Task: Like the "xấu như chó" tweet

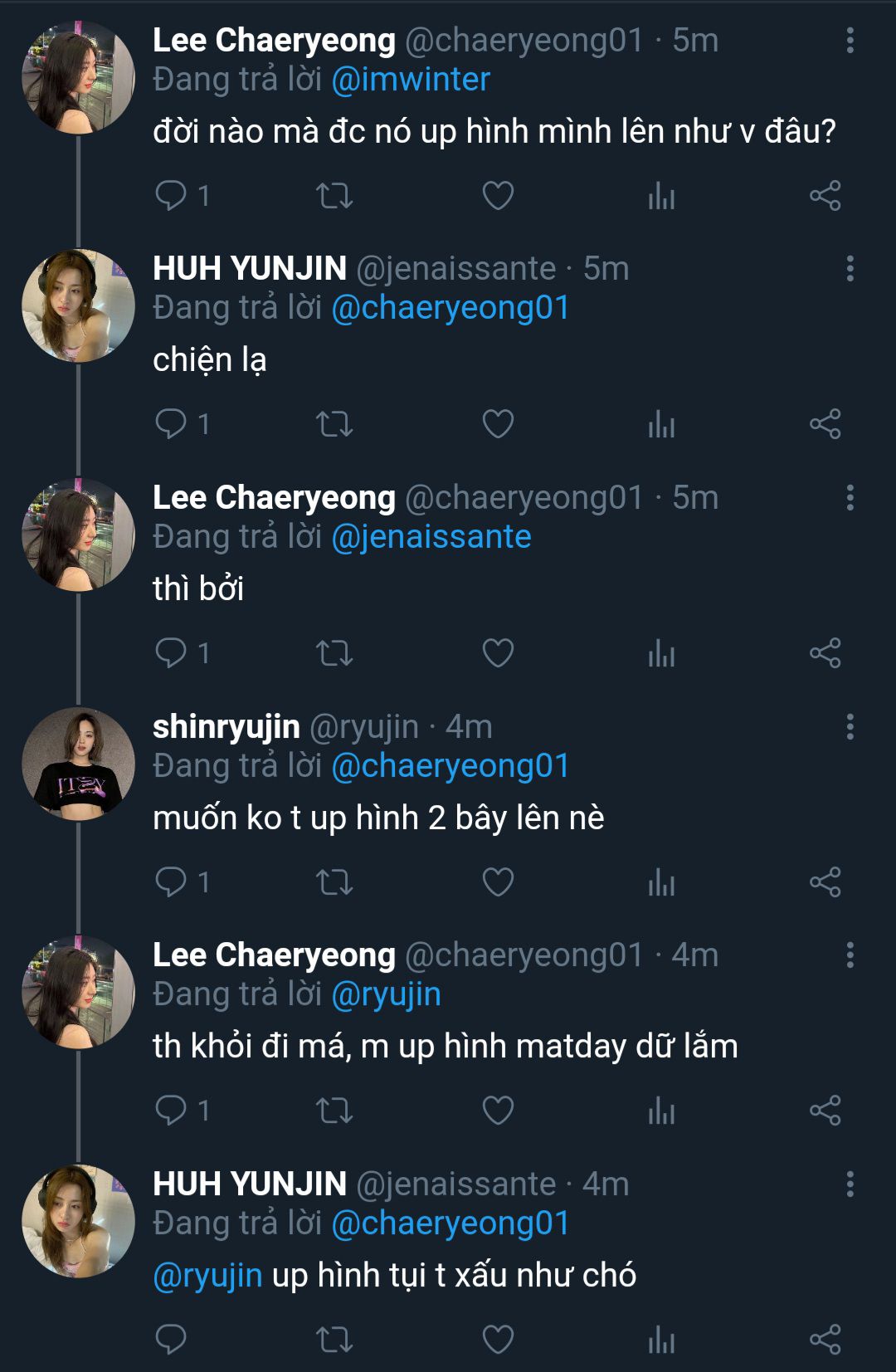Action: click(498, 1340)
